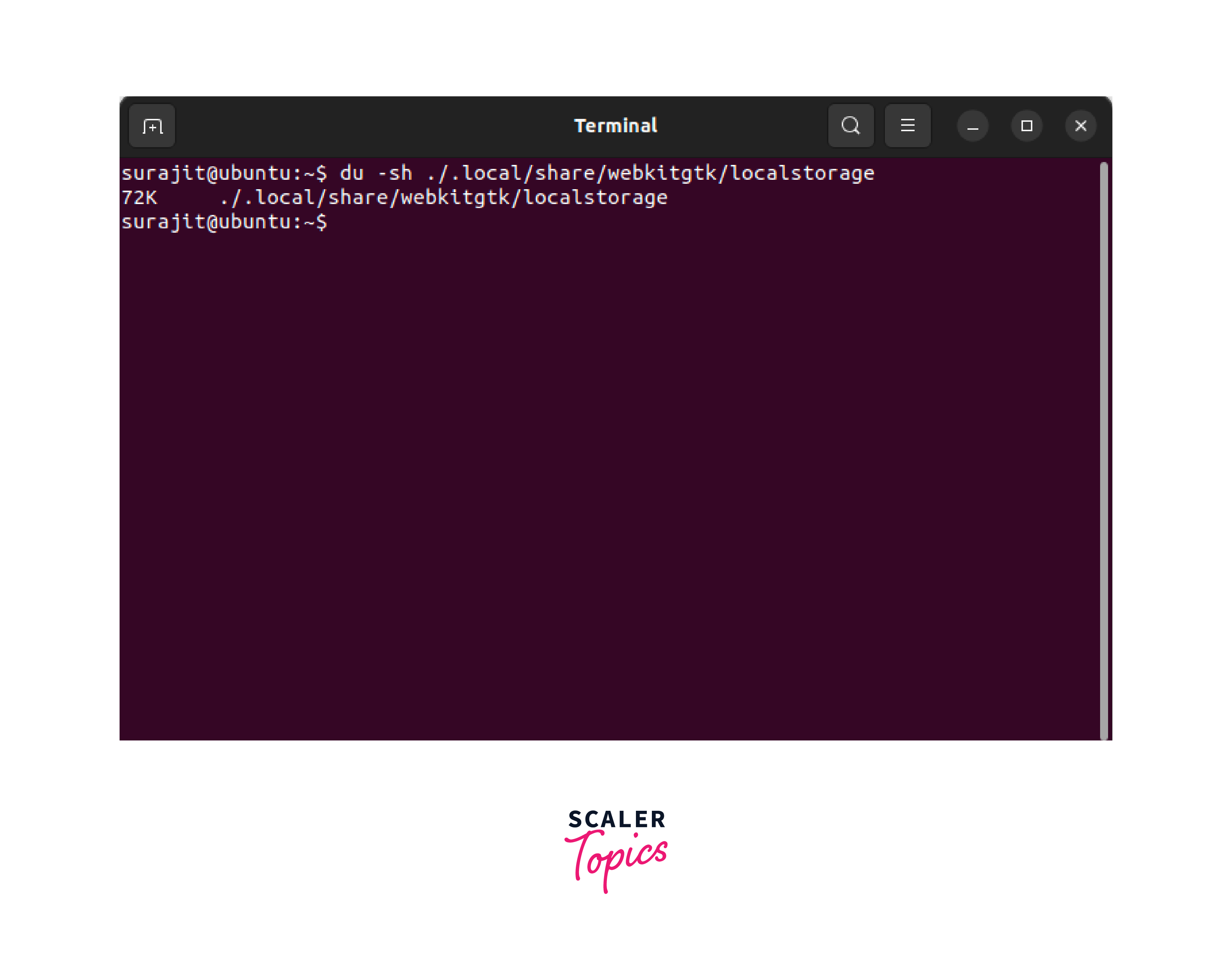Click the 72K size output
The height and width of the screenshot is (963, 1232).
pyautogui.click(x=140, y=198)
